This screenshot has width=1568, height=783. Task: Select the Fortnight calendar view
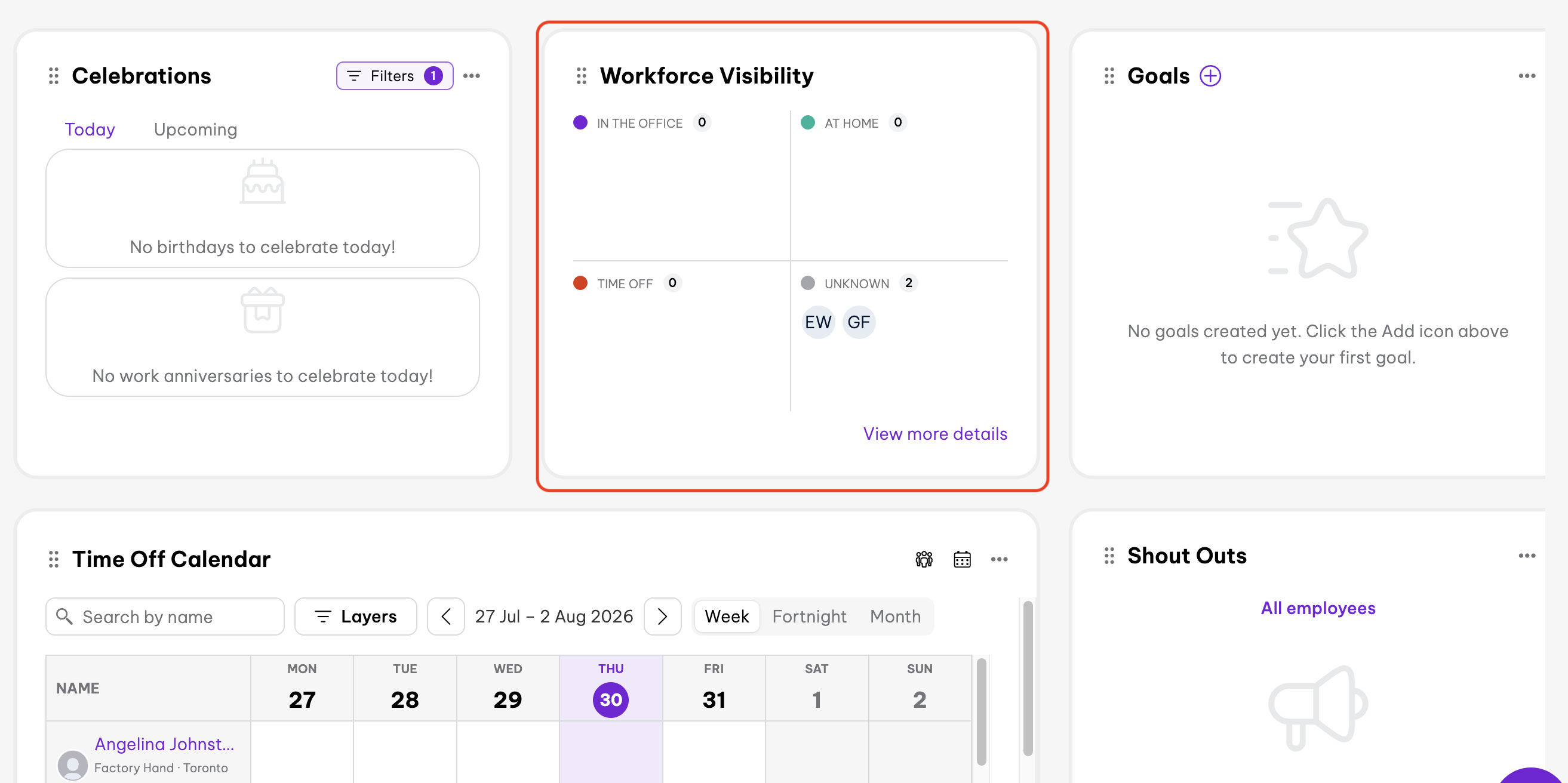tap(809, 616)
